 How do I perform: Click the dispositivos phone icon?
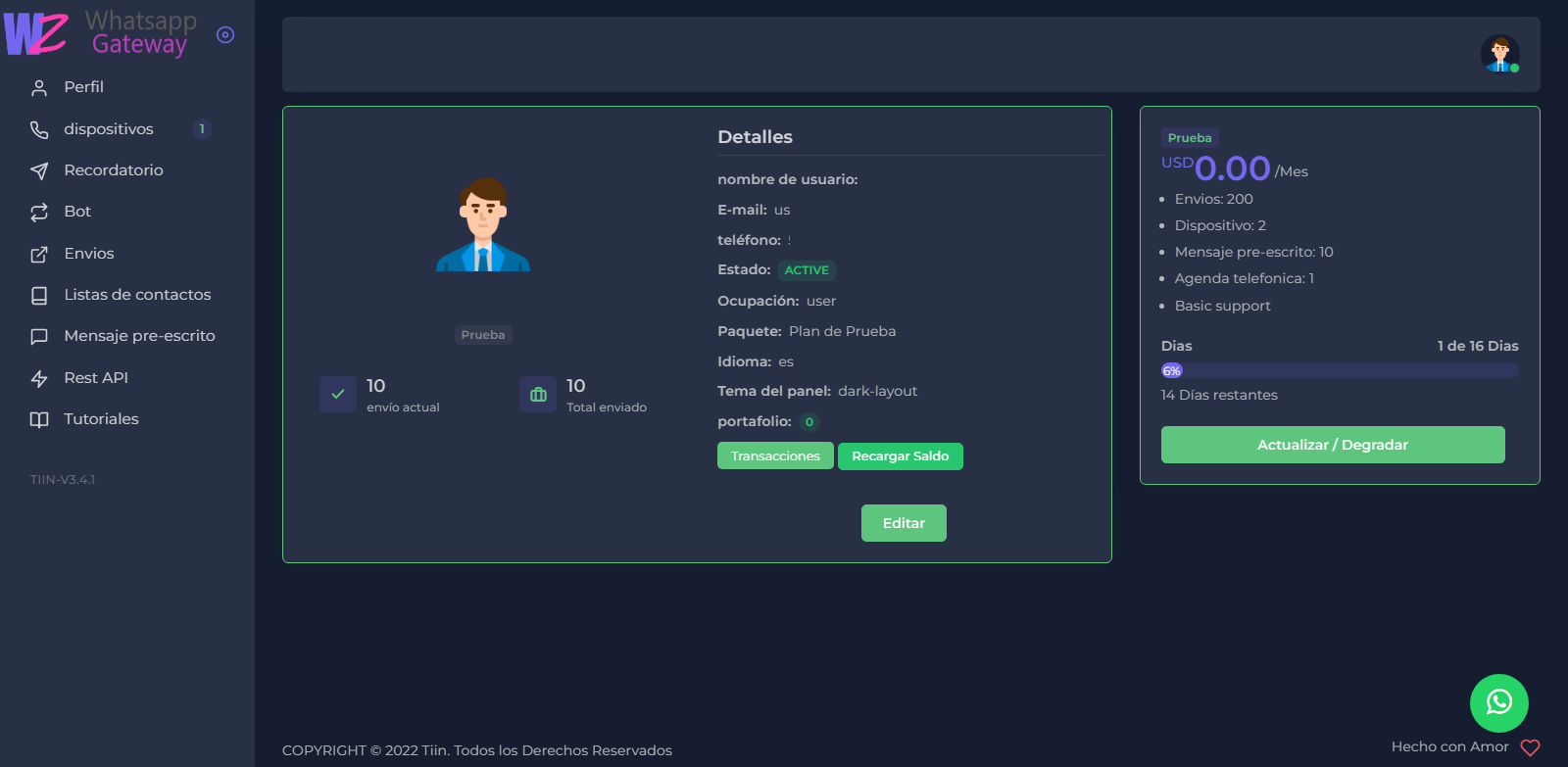(x=39, y=129)
